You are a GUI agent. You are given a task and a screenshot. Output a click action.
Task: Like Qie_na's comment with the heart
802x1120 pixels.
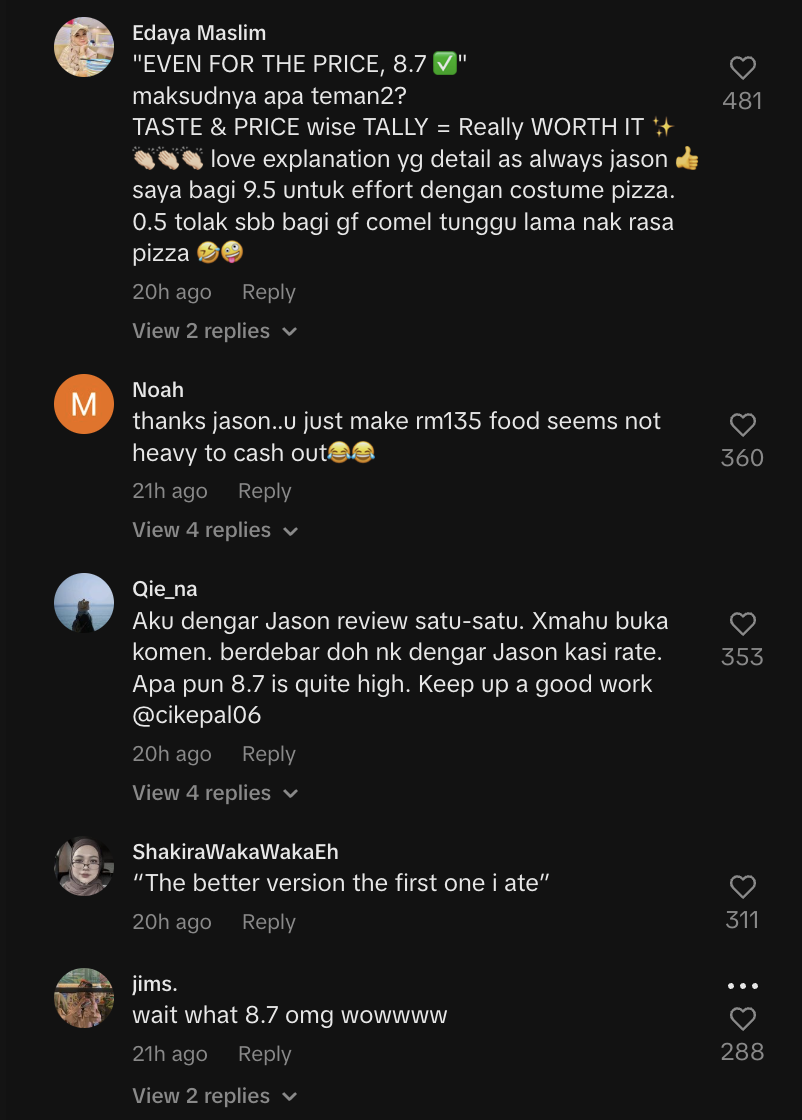pos(742,624)
